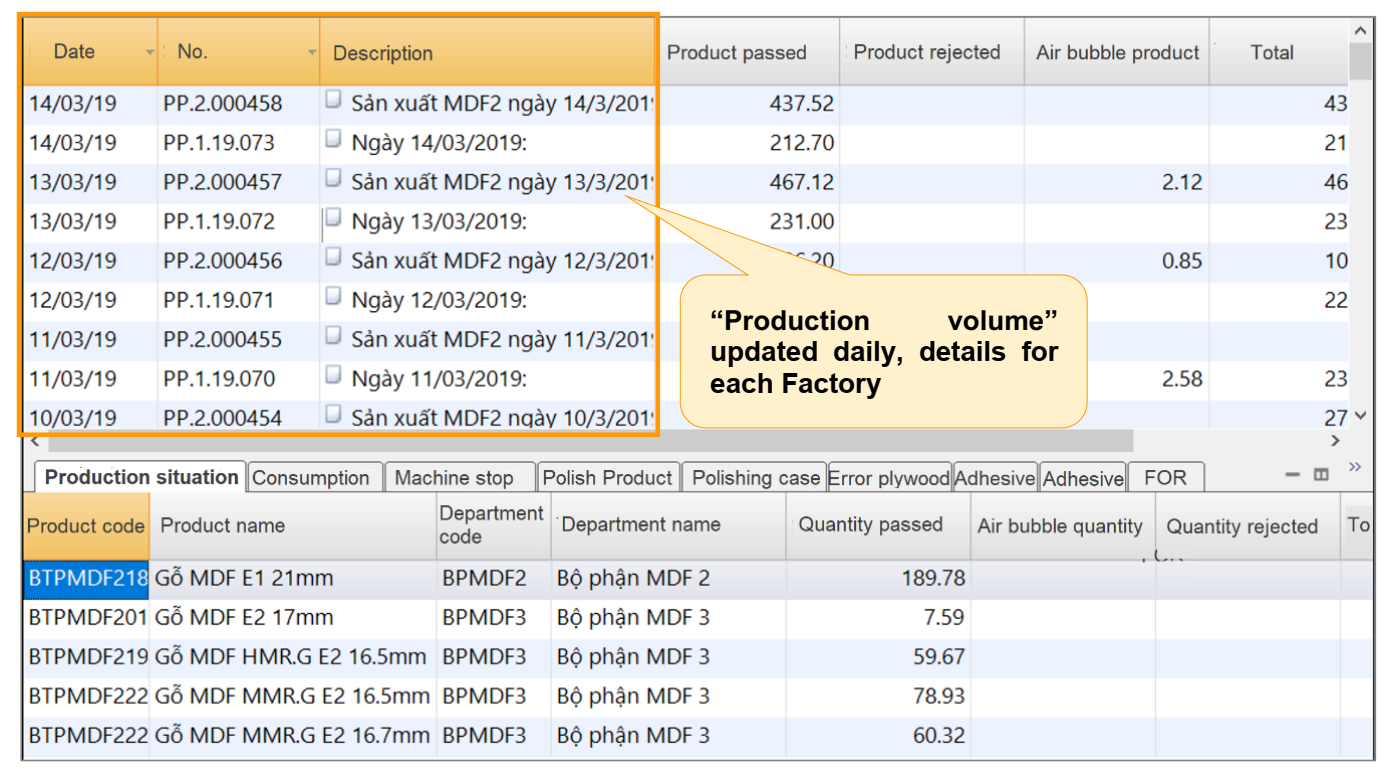Expand hidden tabs with double chevron

pyautogui.click(x=1355, y=467)
